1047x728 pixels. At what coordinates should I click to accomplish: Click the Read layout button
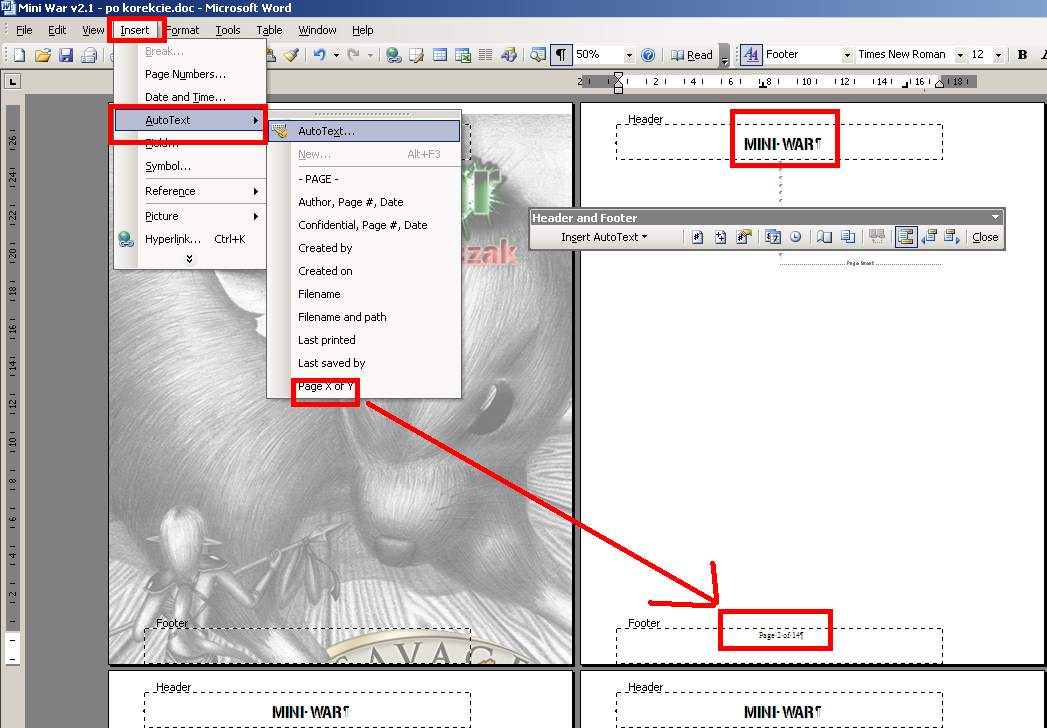tap(692, 55)
